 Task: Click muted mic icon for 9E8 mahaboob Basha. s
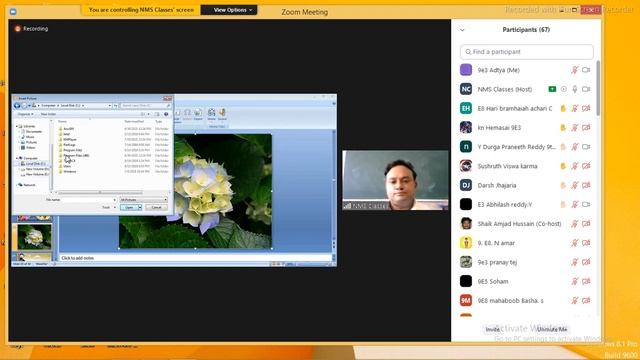(575, 300)
